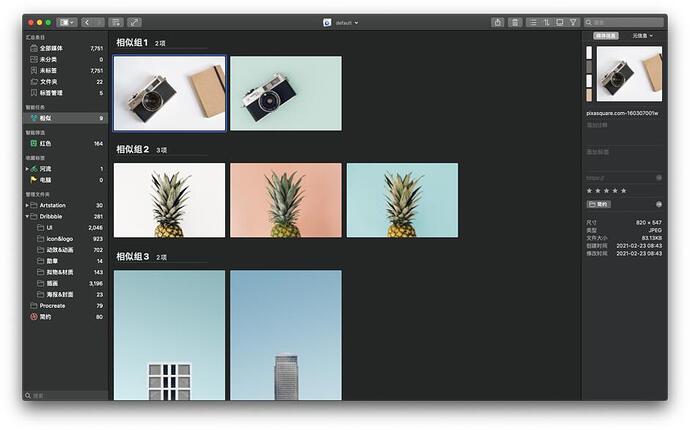Select the 简约 folder in sidebar
Viewport: 690px width, 430px height.
pyautogui.click(x=44, y=317)
